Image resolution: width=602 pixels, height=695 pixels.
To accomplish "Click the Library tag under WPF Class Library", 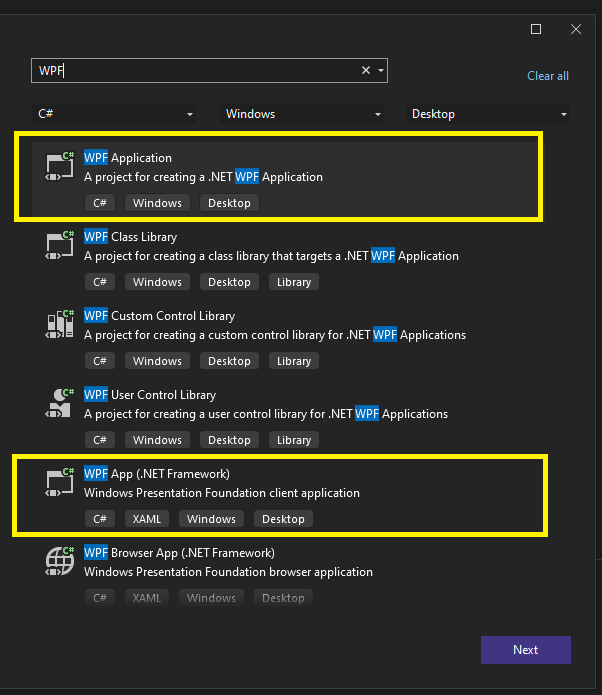I will click(x=294, y=282).
